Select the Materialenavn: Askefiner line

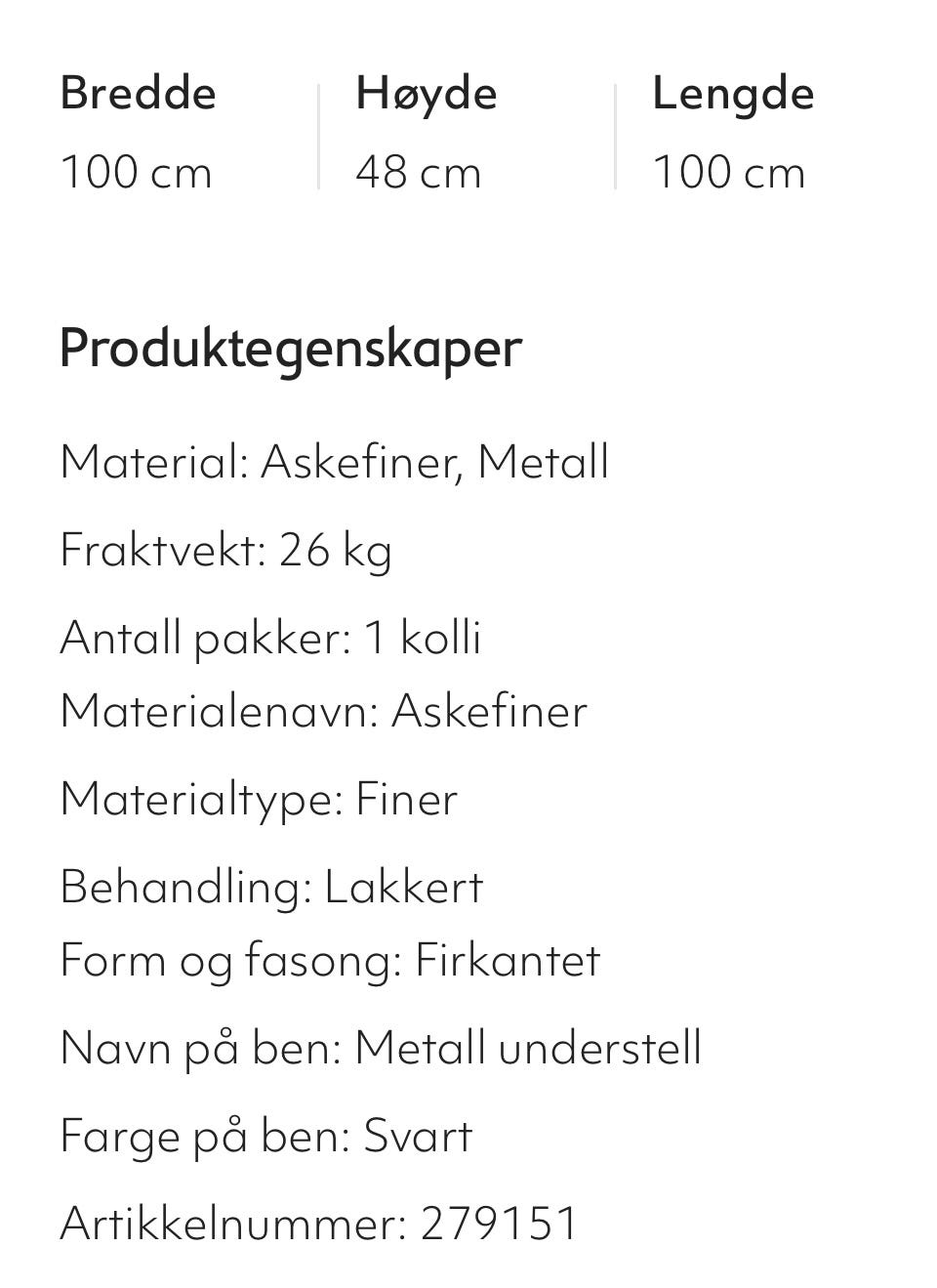[x=324, y=711]
